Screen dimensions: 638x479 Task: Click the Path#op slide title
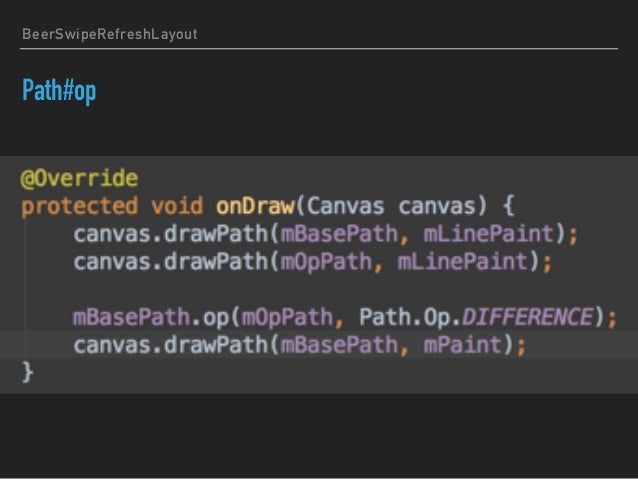(x=59, y=90)
